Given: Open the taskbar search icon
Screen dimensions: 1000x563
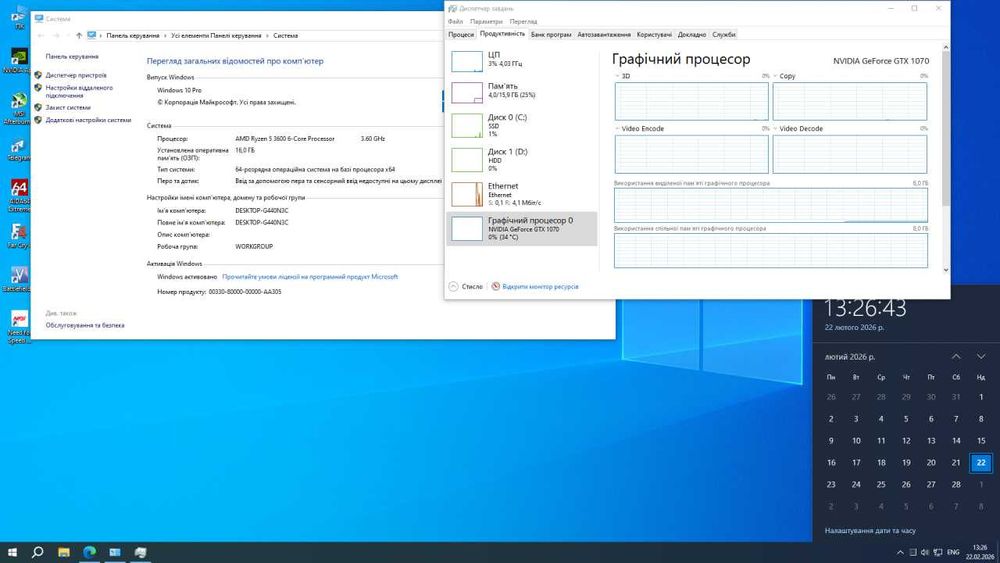Looking at the screenshot, I should (37, 552).
